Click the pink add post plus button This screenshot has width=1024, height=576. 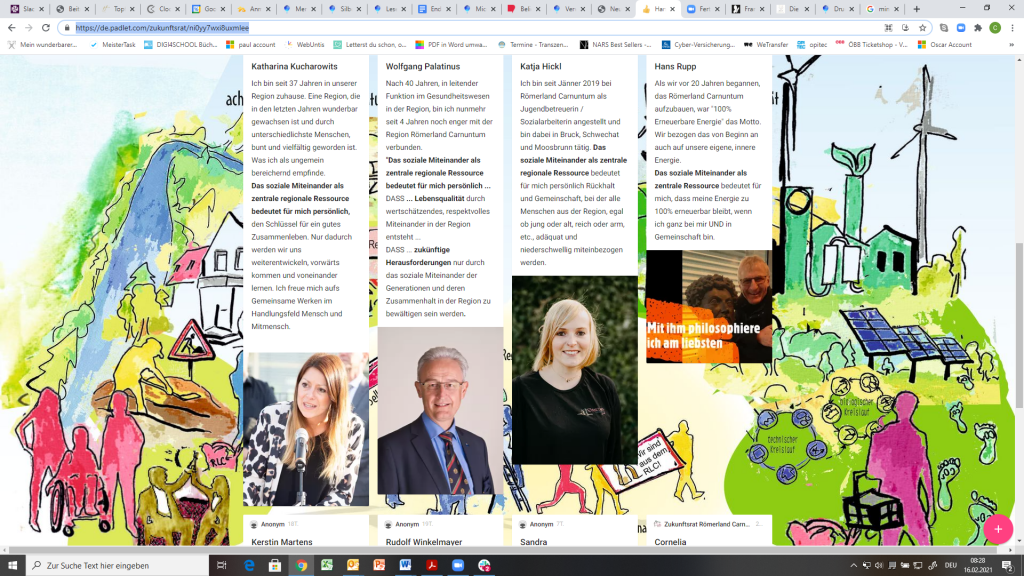click(997, 528)
